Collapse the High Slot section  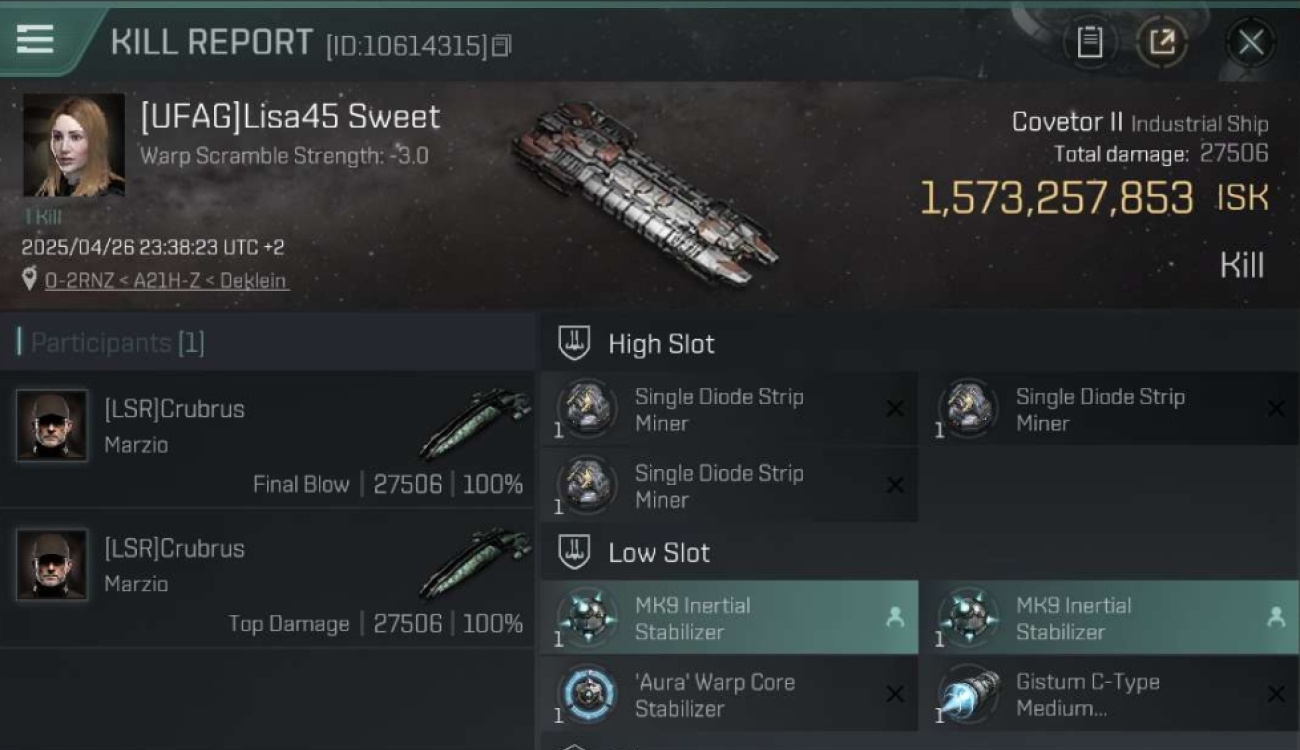click(x=574, y=343)
